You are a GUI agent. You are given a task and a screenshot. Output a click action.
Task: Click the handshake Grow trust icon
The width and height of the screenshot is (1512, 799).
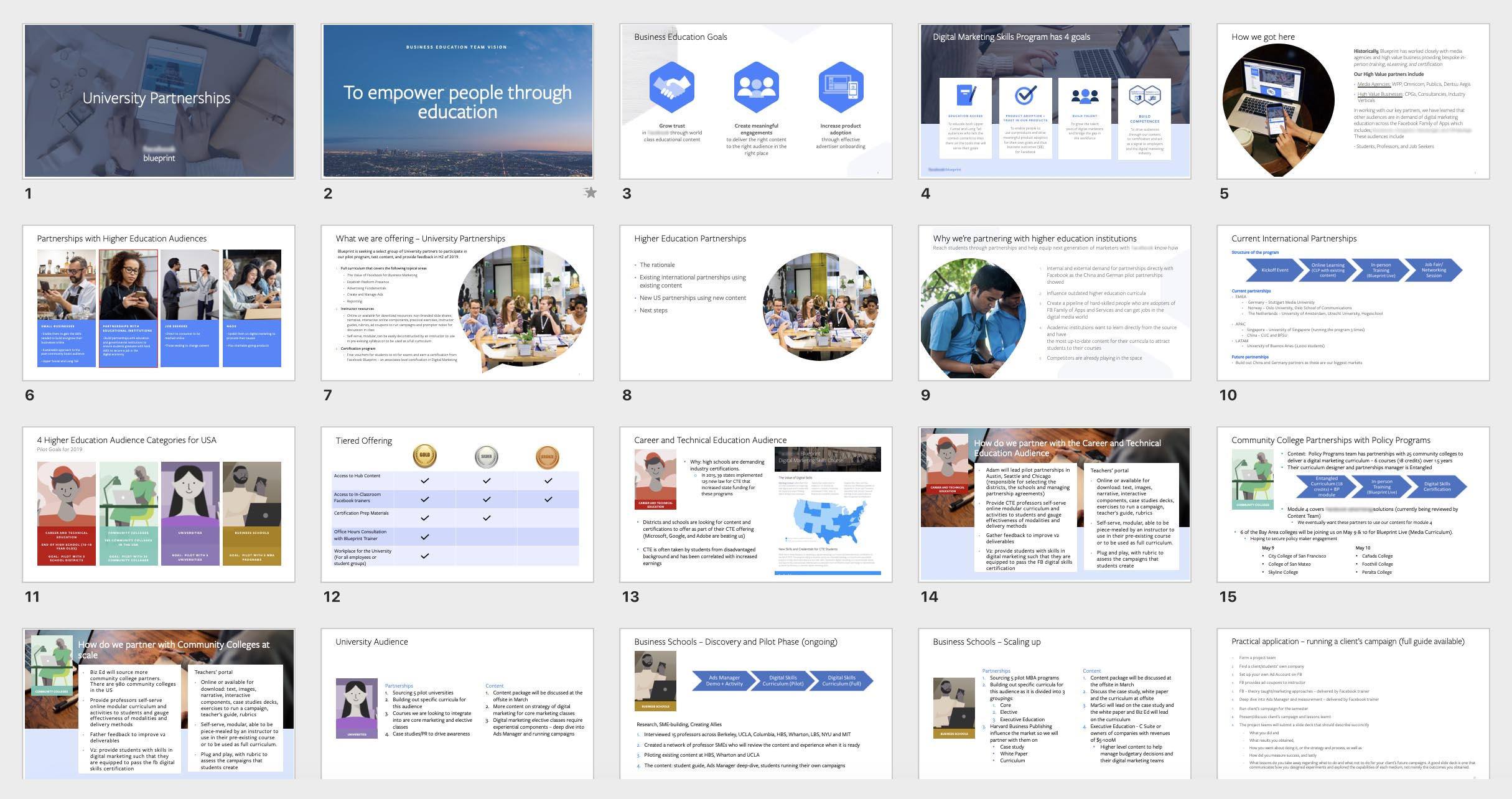(x=671, y=86)
